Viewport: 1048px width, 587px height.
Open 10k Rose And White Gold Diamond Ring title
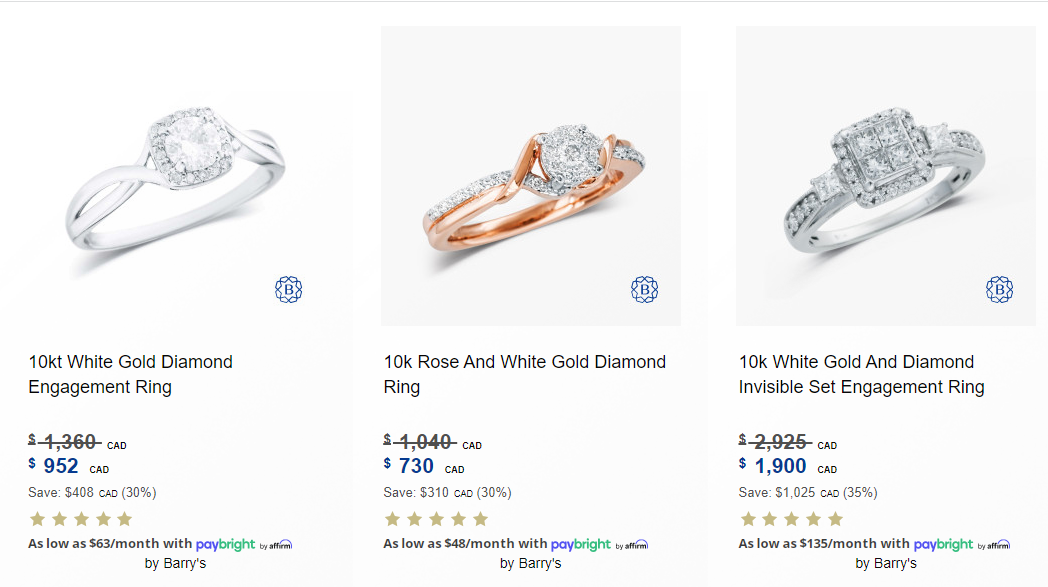click(x=525, y=374)
